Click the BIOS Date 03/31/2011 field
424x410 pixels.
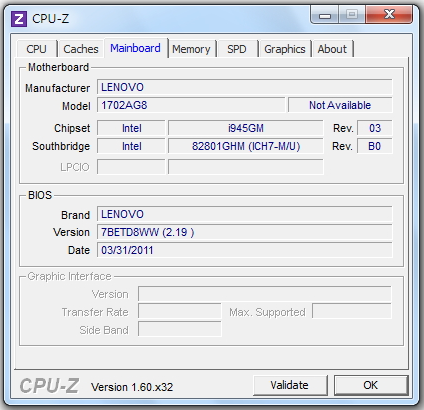coord(245,250)
